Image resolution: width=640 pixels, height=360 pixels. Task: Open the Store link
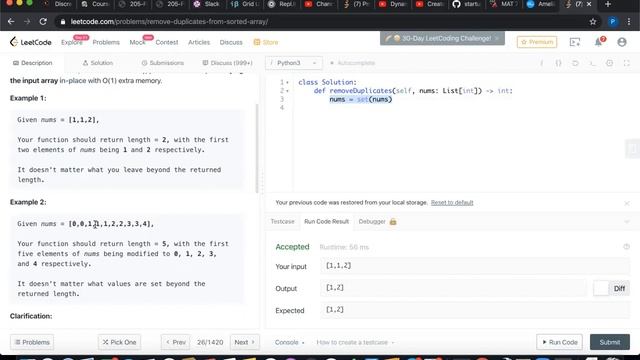pyautogui.click(x=266, y=42)
